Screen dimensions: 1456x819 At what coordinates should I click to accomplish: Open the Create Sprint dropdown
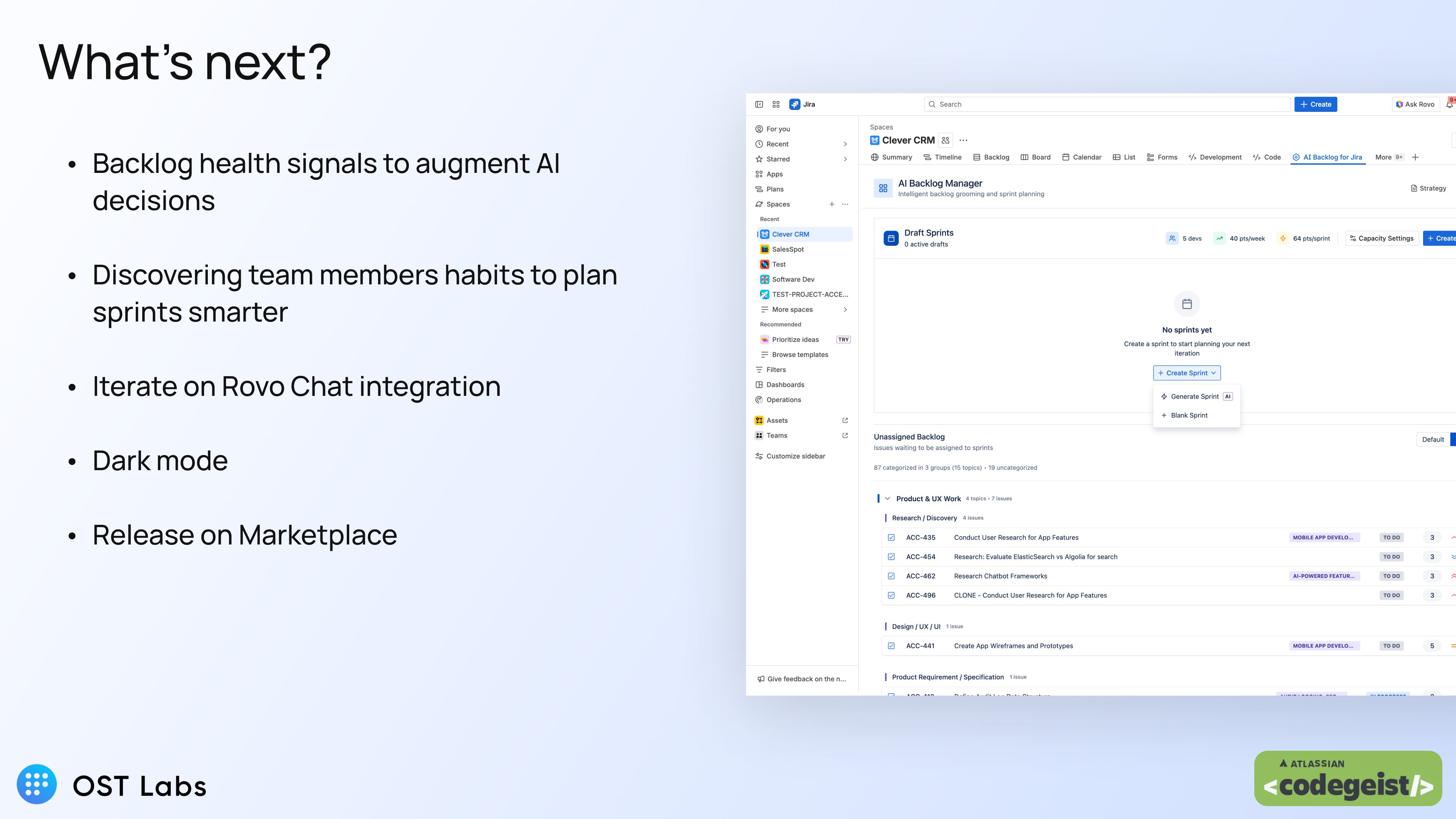click(x=1187, y=373)
